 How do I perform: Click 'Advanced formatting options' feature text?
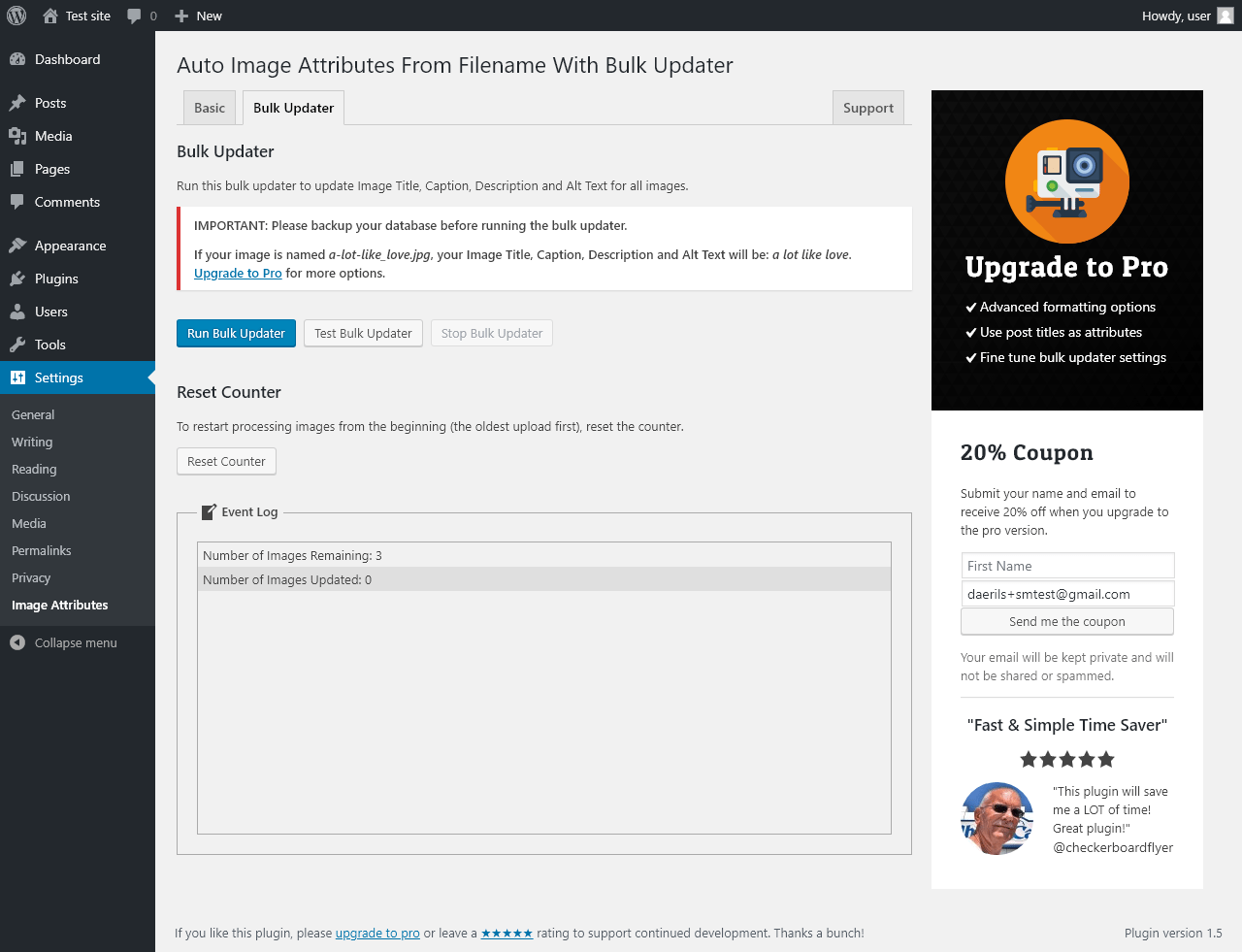coord(1067,307)
